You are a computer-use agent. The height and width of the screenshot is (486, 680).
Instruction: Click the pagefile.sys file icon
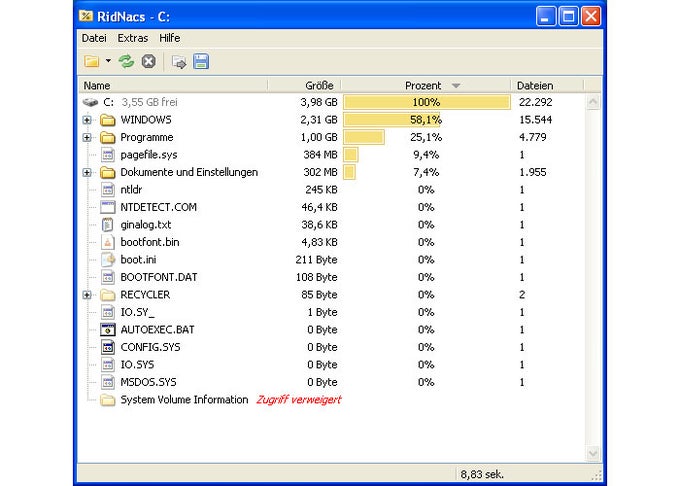108,155
